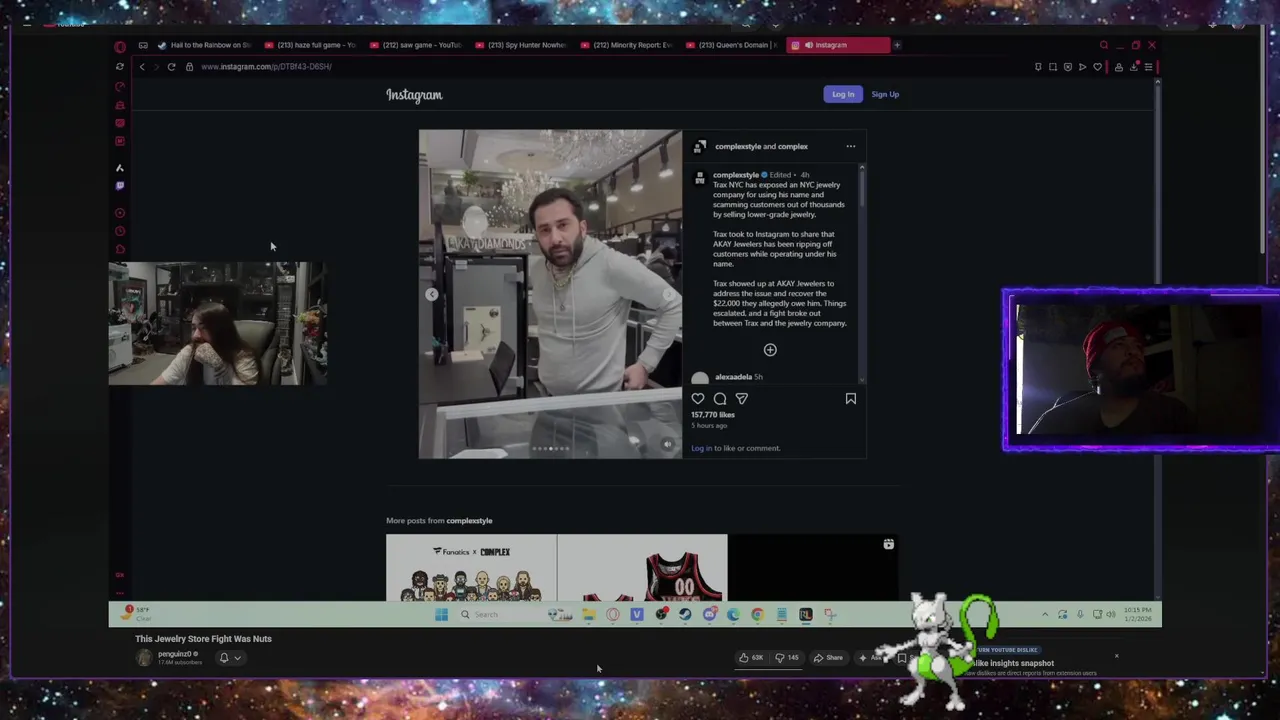
Task: Click the browser forward arrow
Action: click(156, 67)
